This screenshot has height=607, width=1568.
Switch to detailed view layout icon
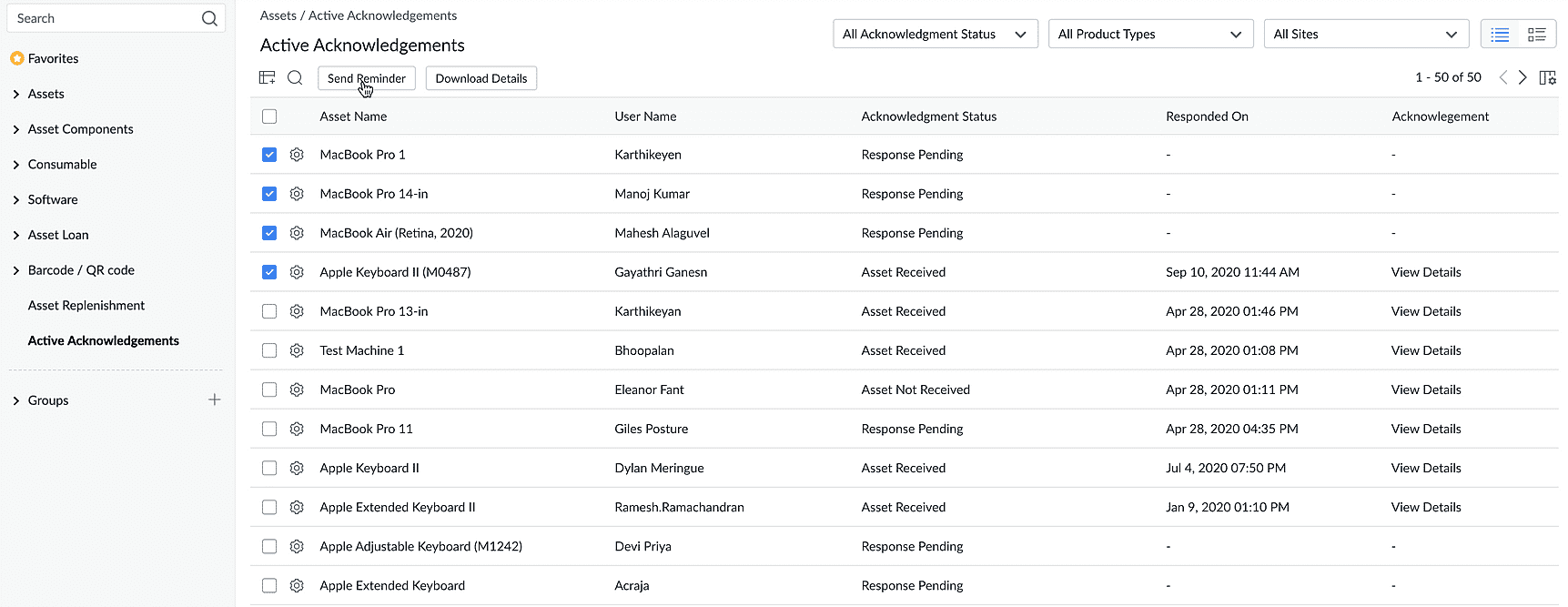[1536, 35]
